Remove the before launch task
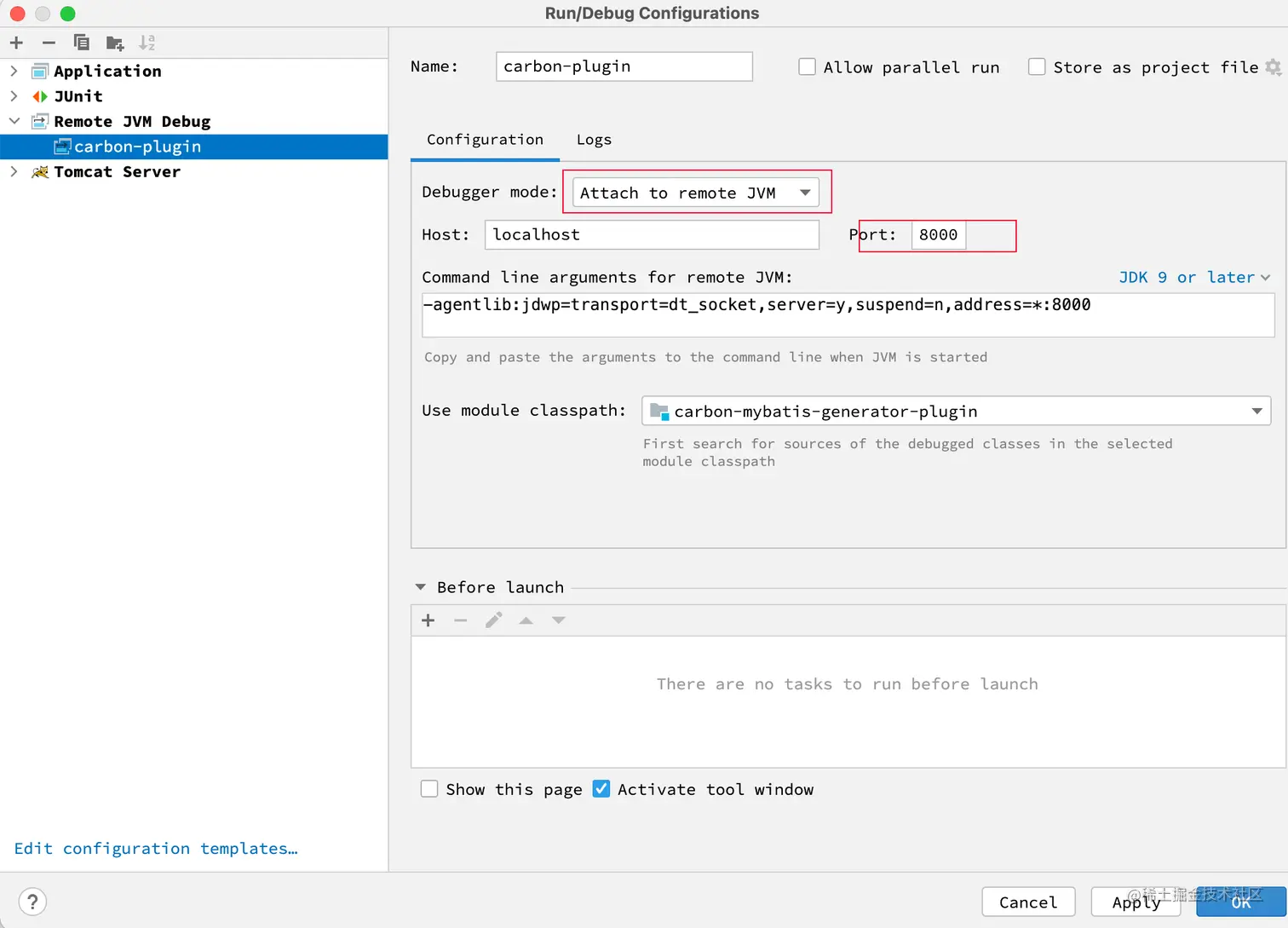 pos(461,620)
